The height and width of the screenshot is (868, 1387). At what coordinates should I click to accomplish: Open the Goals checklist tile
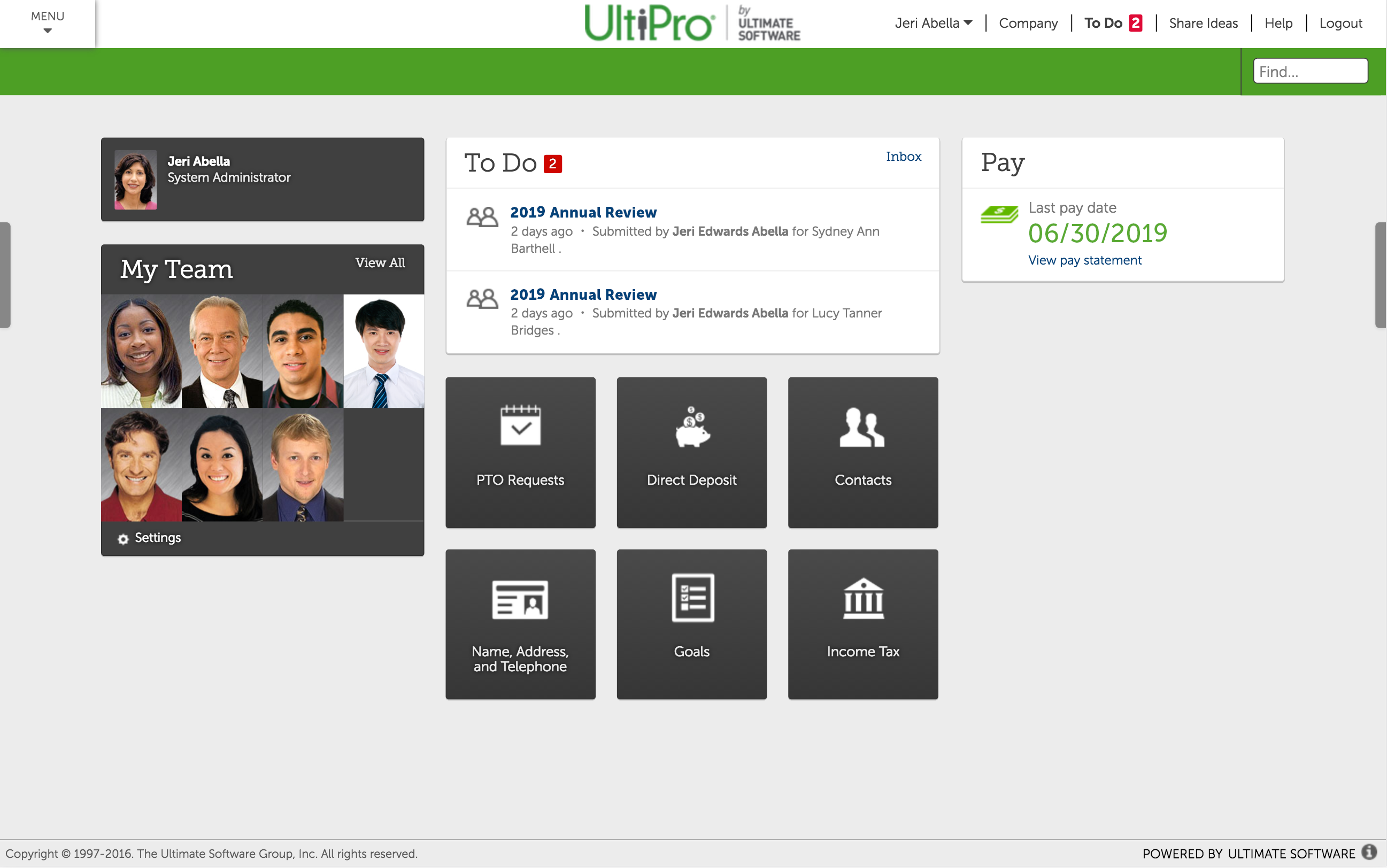click(x=691, y=624)
